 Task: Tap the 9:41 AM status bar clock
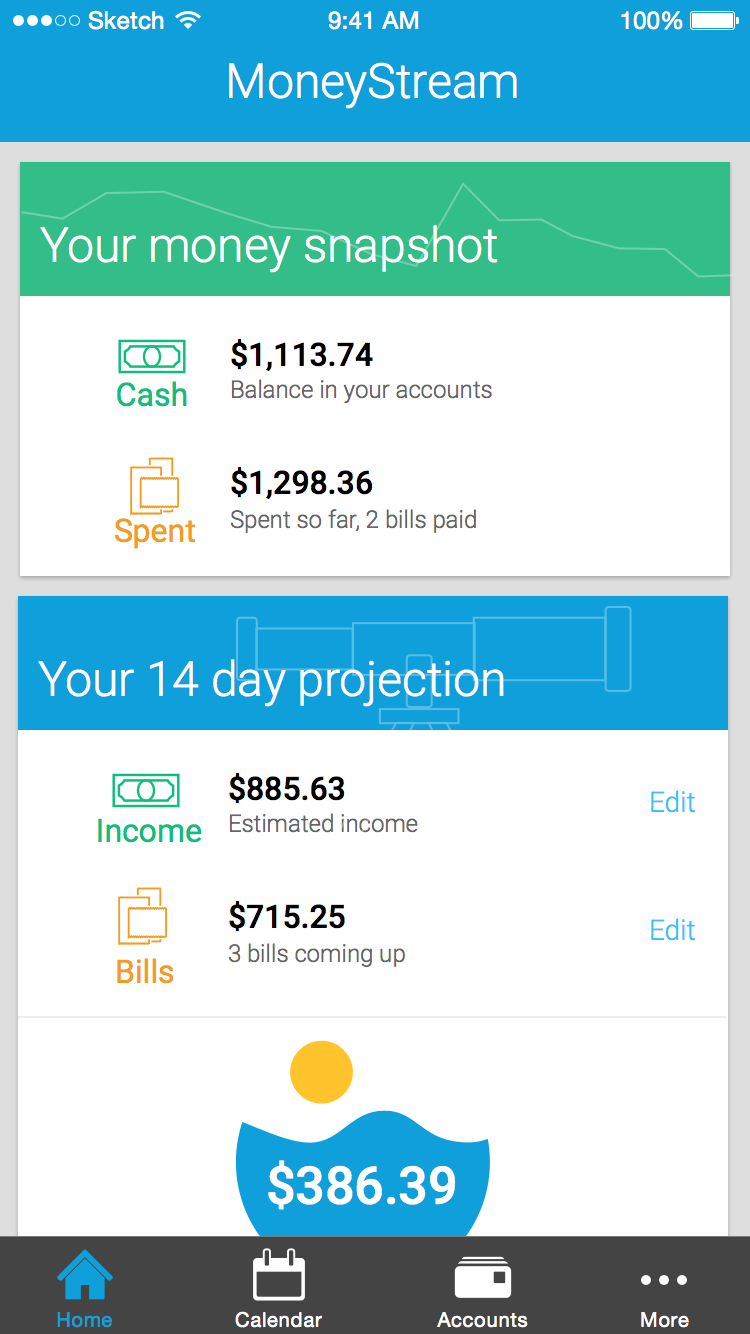[373, 21]
